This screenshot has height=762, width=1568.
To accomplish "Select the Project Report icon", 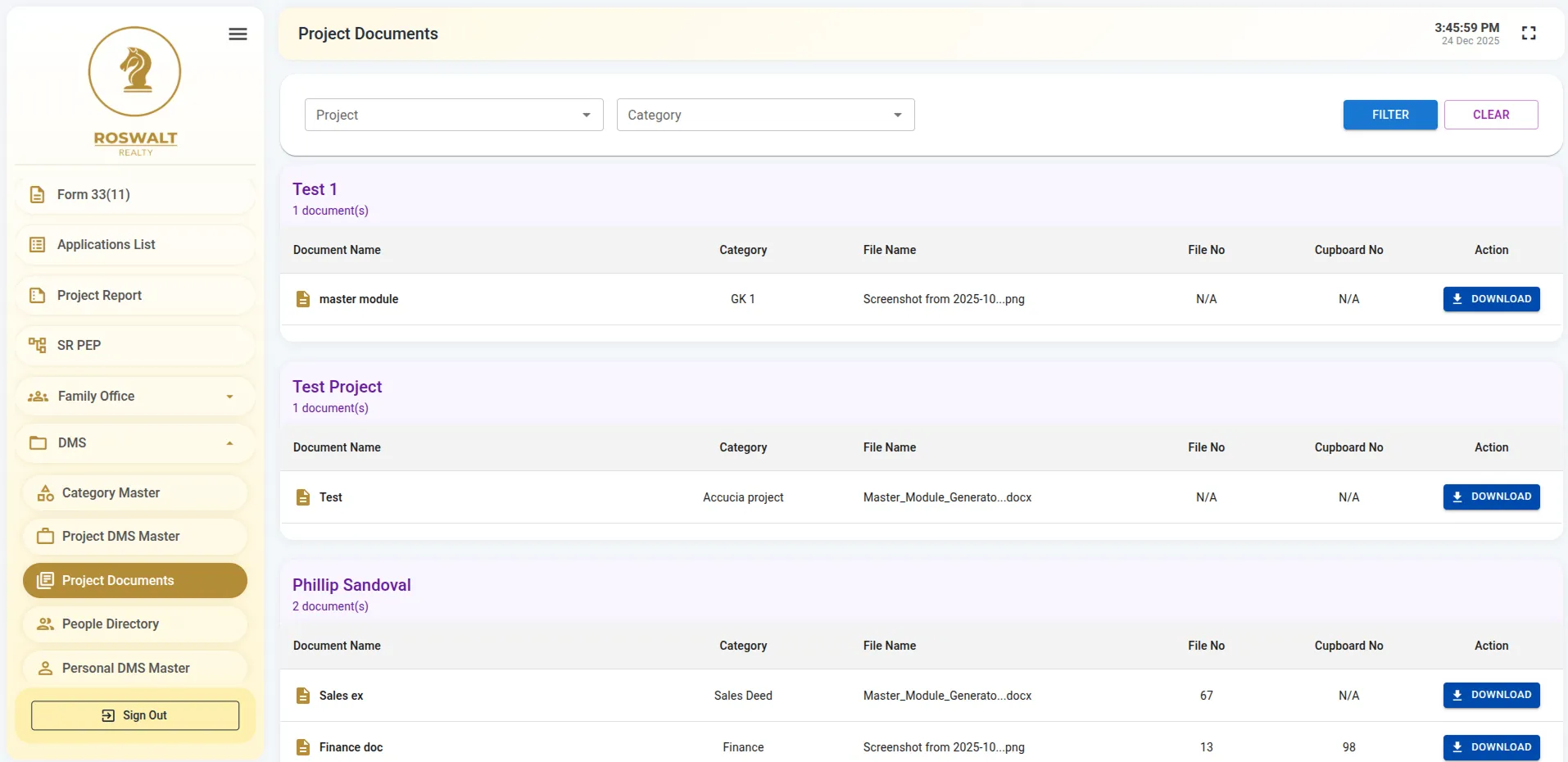I will (x=38, y=295).
